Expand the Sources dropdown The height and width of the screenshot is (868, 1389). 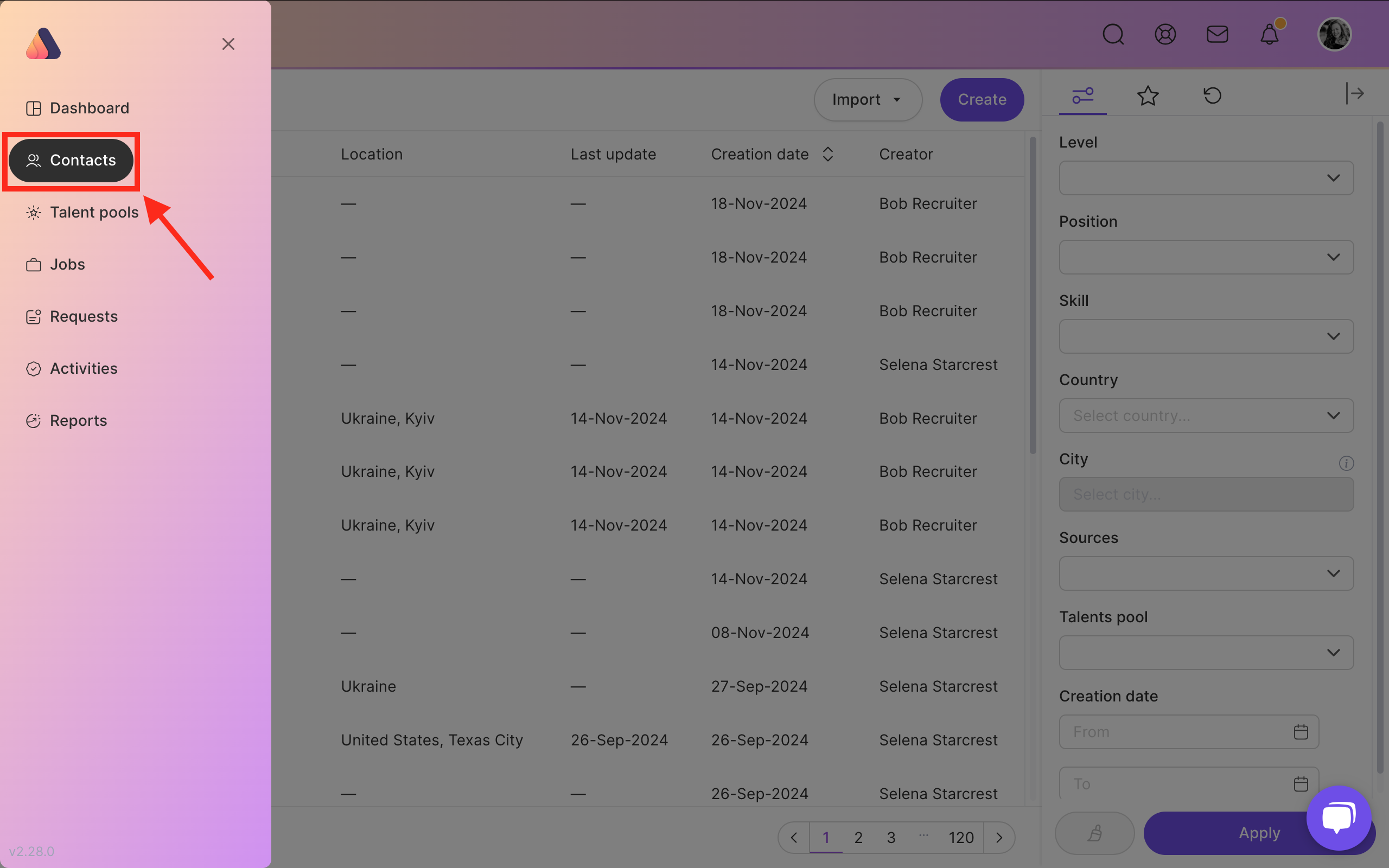pos(1207,573)
